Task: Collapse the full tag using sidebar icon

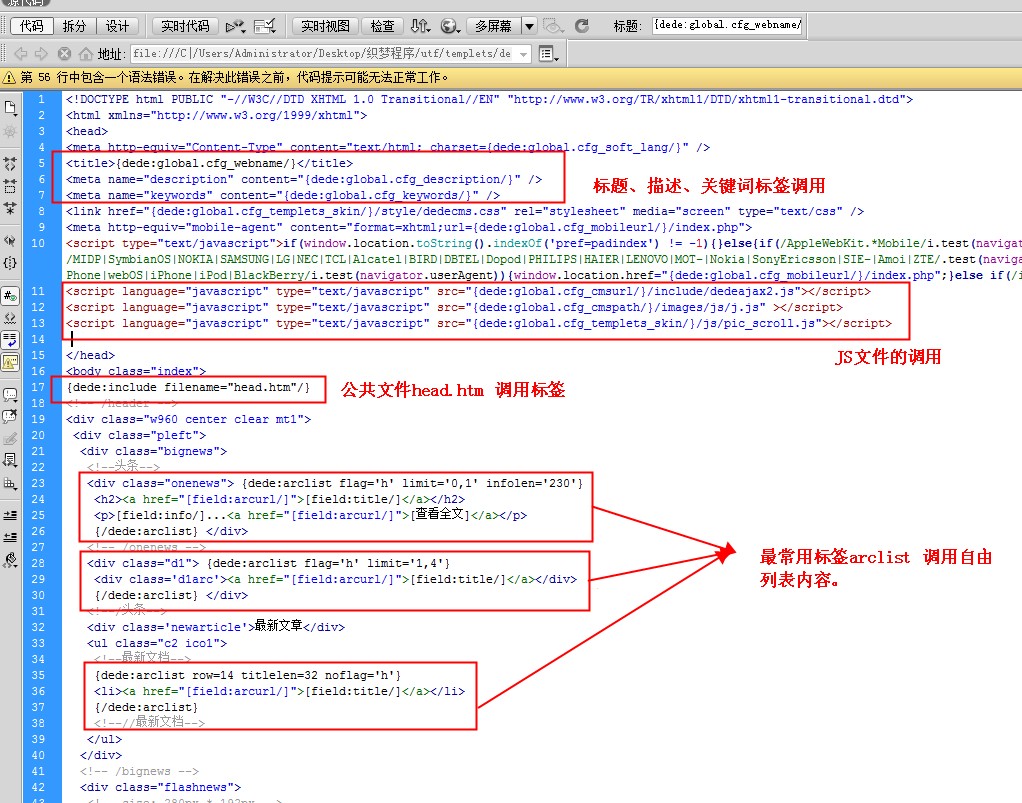Action: [10, 162]
